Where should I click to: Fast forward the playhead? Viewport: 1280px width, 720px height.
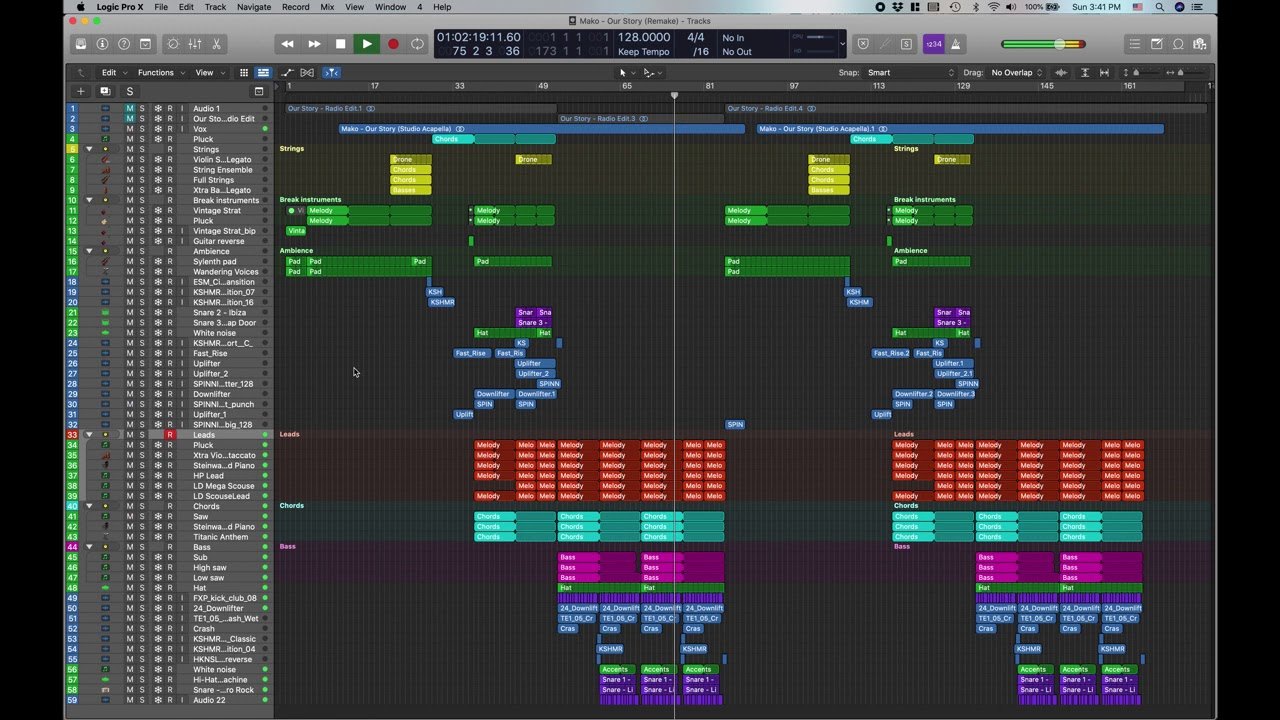coord(314,44)
